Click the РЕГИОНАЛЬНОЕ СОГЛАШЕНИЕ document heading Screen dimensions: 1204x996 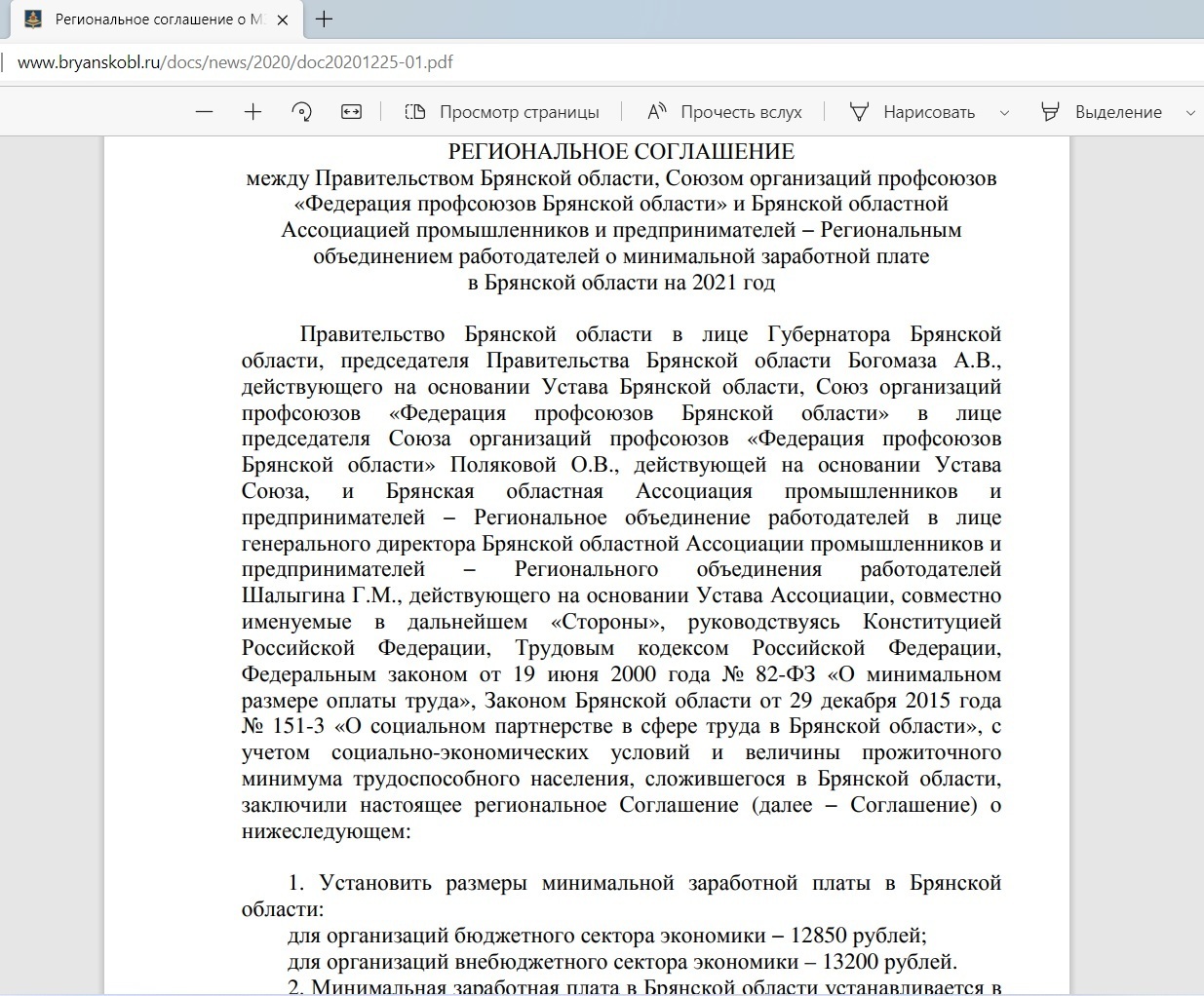tap(621, 152)
